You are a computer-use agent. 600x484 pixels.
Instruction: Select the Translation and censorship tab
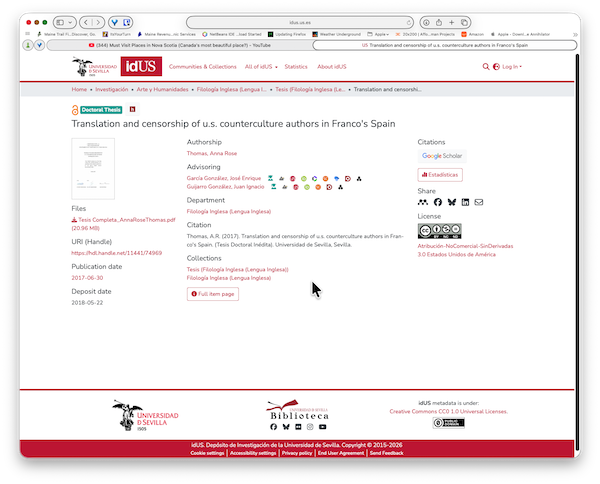pyautogui.click(x=445, y=45)
